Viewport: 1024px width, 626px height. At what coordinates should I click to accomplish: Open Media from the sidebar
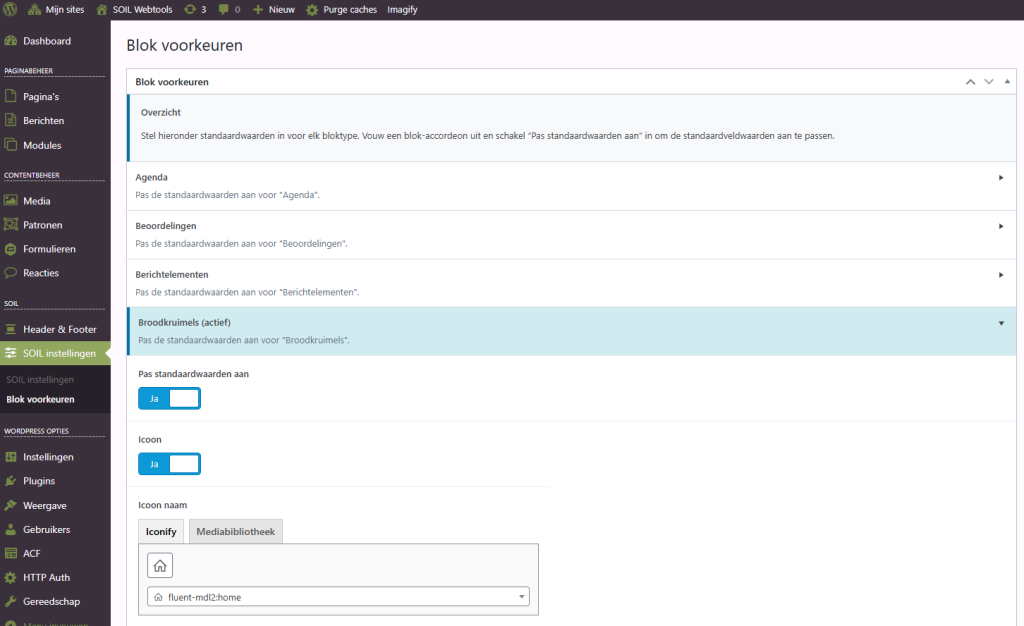click(36, 201)
